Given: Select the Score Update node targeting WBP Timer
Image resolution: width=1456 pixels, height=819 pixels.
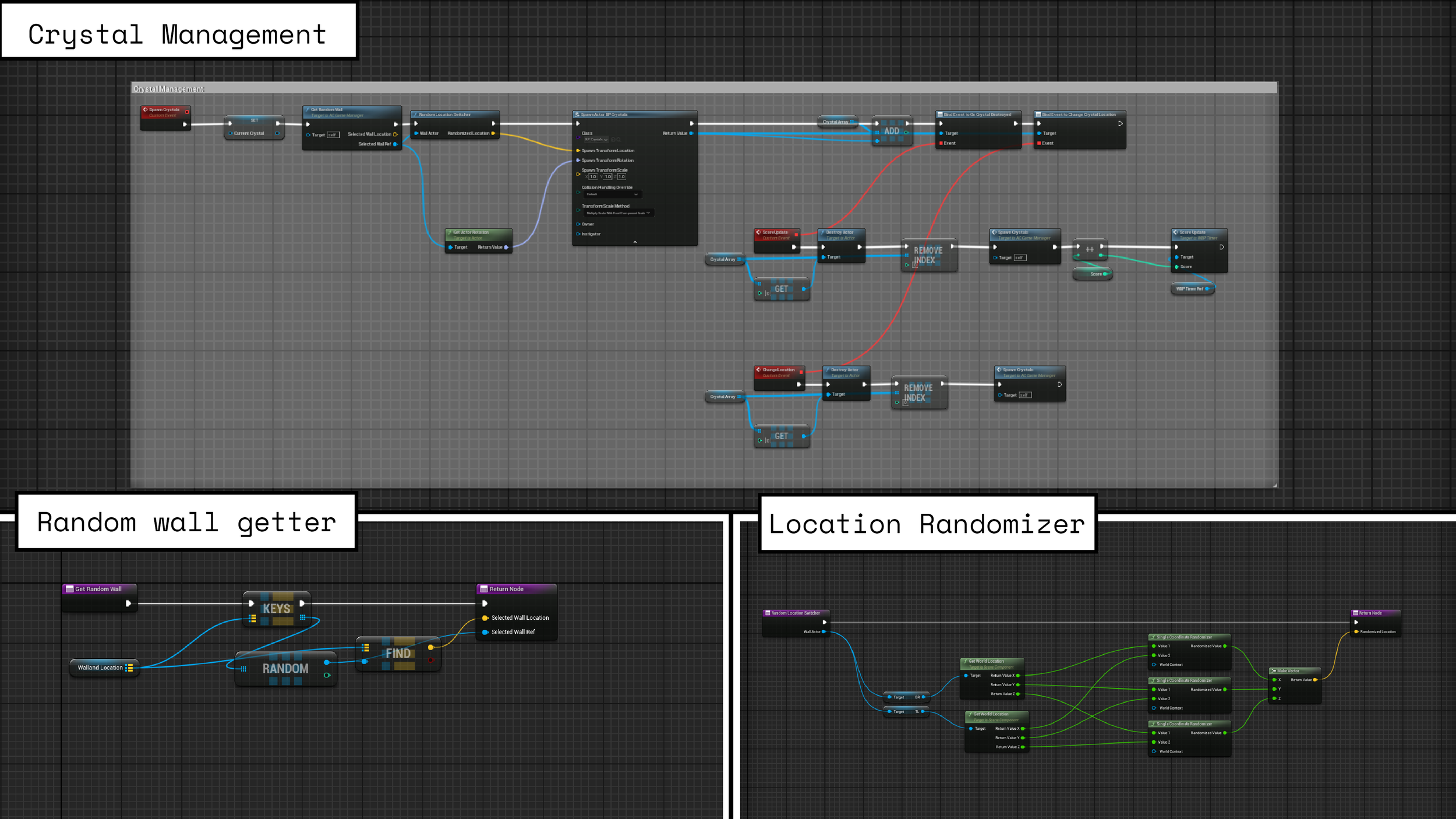Looking at the screenshot, I should click(x=1199, y=250).
